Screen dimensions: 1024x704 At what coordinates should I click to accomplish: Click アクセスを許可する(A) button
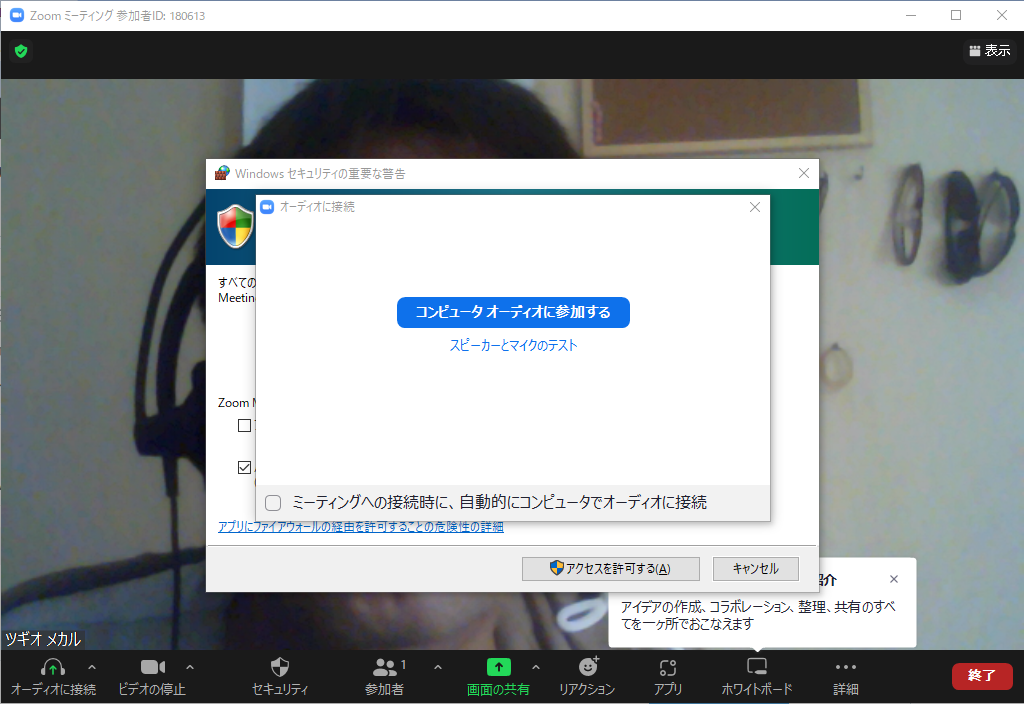(x=611, y=569)
